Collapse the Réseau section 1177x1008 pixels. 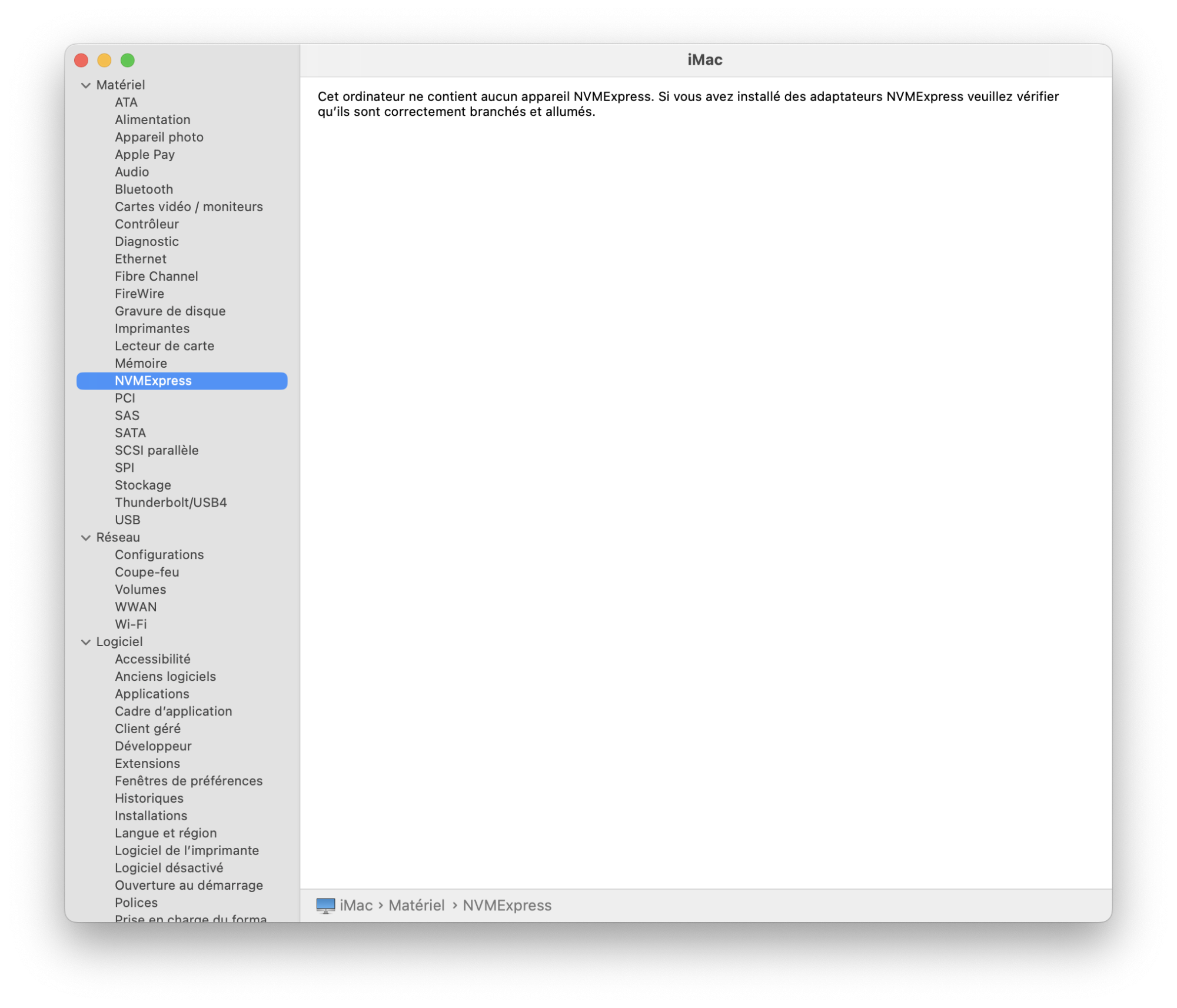[86, 538]
